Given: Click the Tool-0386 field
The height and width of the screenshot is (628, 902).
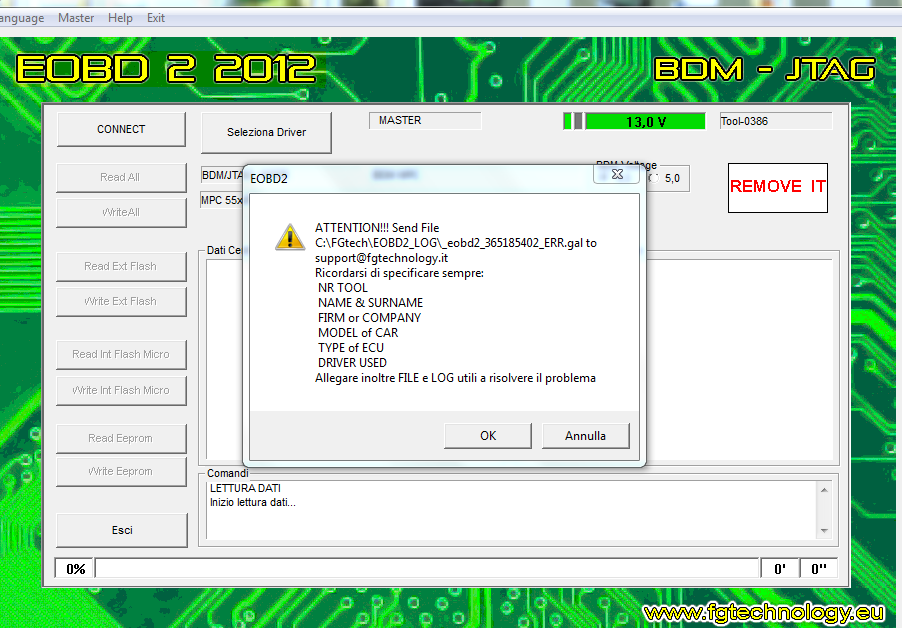Looking at the screenshot, I should click(776, 121).
